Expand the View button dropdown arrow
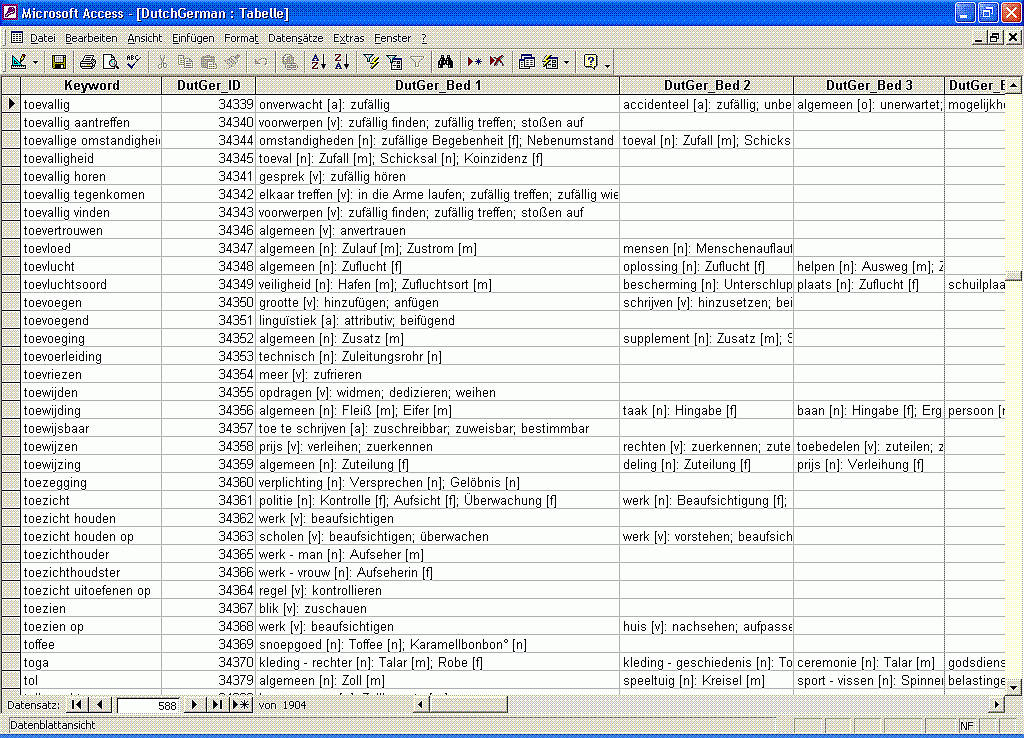This screenshot has width=1024, height=738. tap(35, 63)
